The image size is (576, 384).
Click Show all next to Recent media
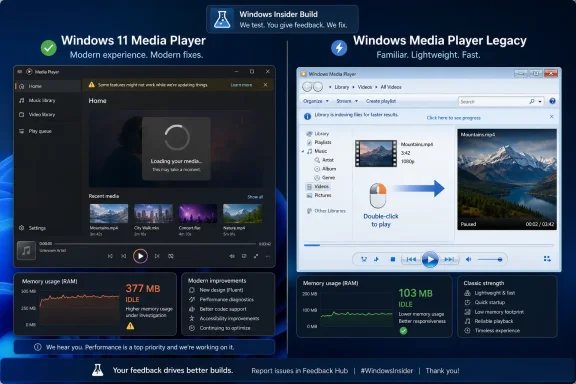(x=255, y=197)
